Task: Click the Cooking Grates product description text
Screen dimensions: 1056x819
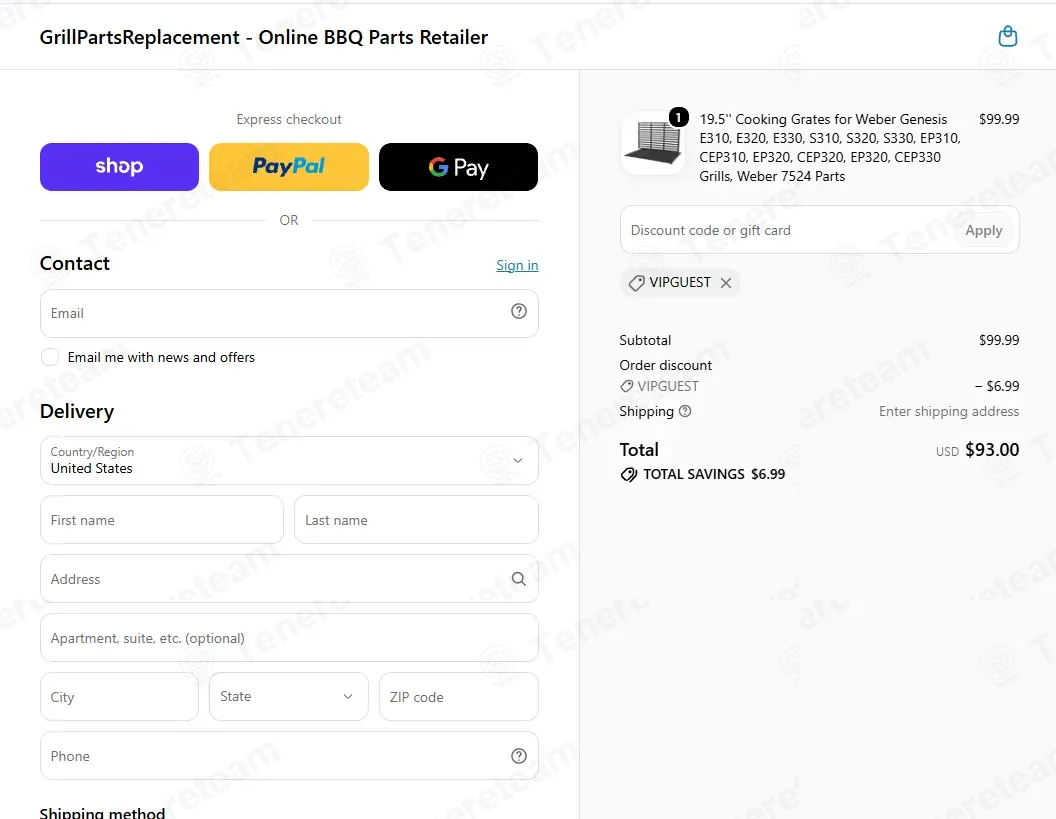Action: (x=830, y=148)
